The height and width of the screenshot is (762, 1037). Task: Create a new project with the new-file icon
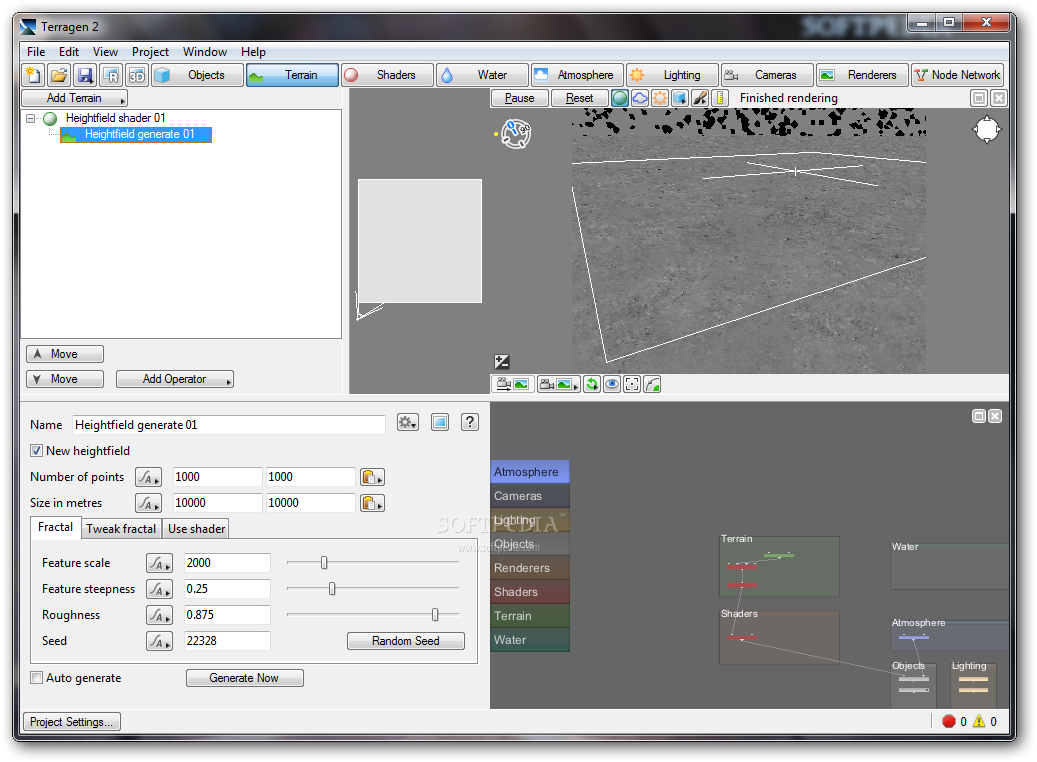[x=33, y=75]
